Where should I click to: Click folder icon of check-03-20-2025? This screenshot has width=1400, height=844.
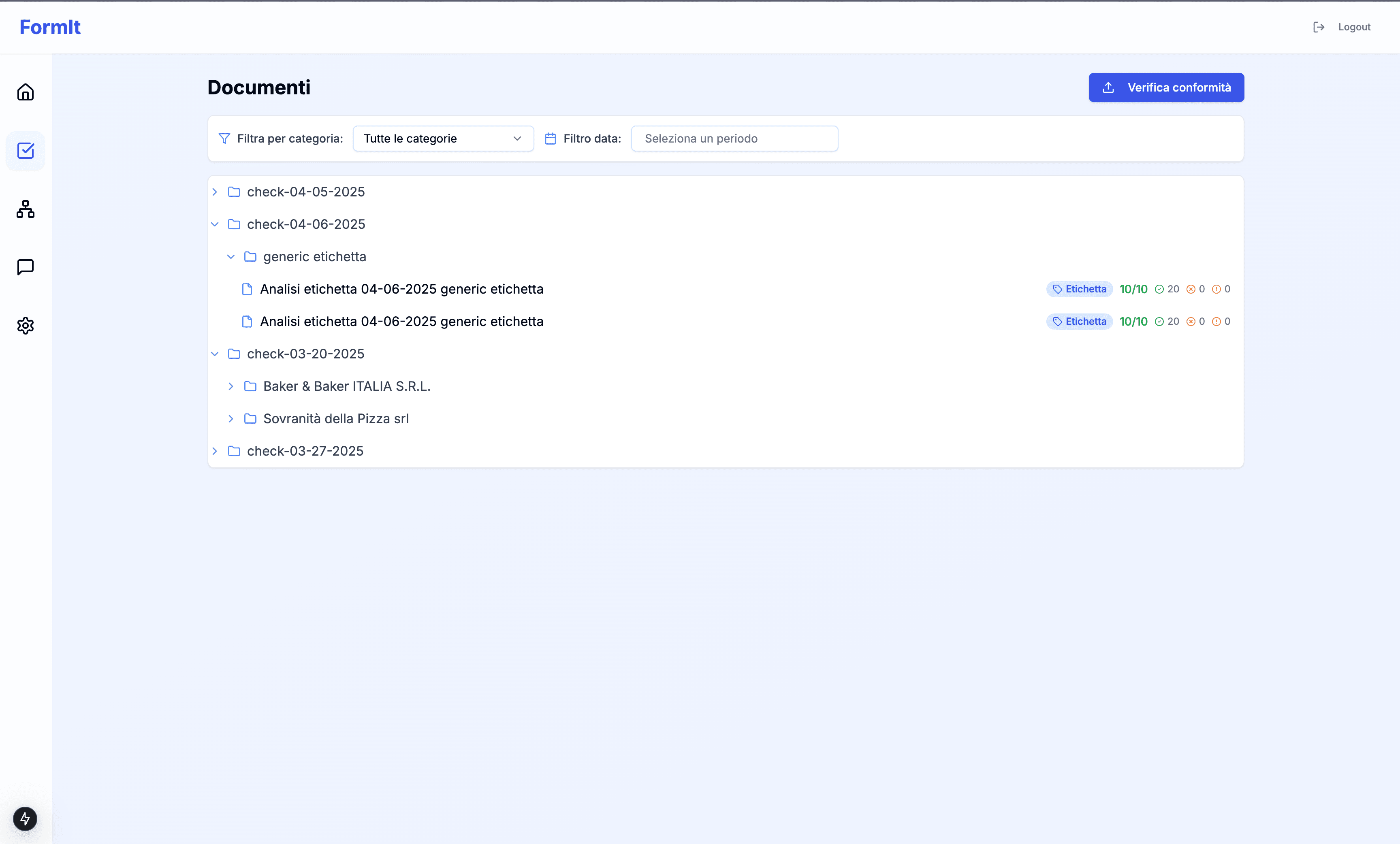tap(234, 354)
